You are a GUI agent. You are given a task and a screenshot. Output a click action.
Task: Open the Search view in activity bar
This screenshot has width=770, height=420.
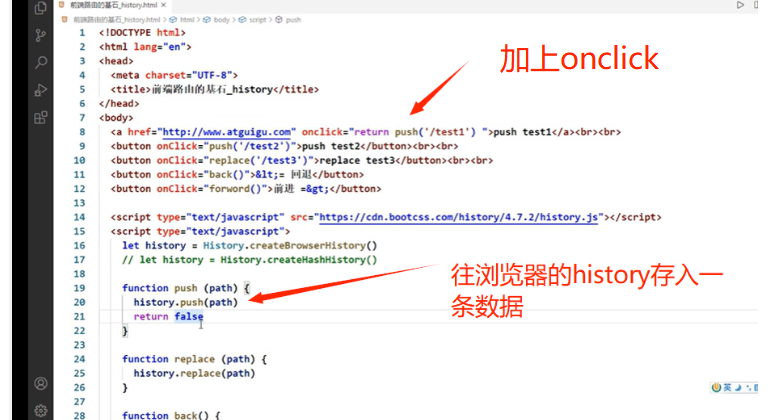tap(41, 62)
